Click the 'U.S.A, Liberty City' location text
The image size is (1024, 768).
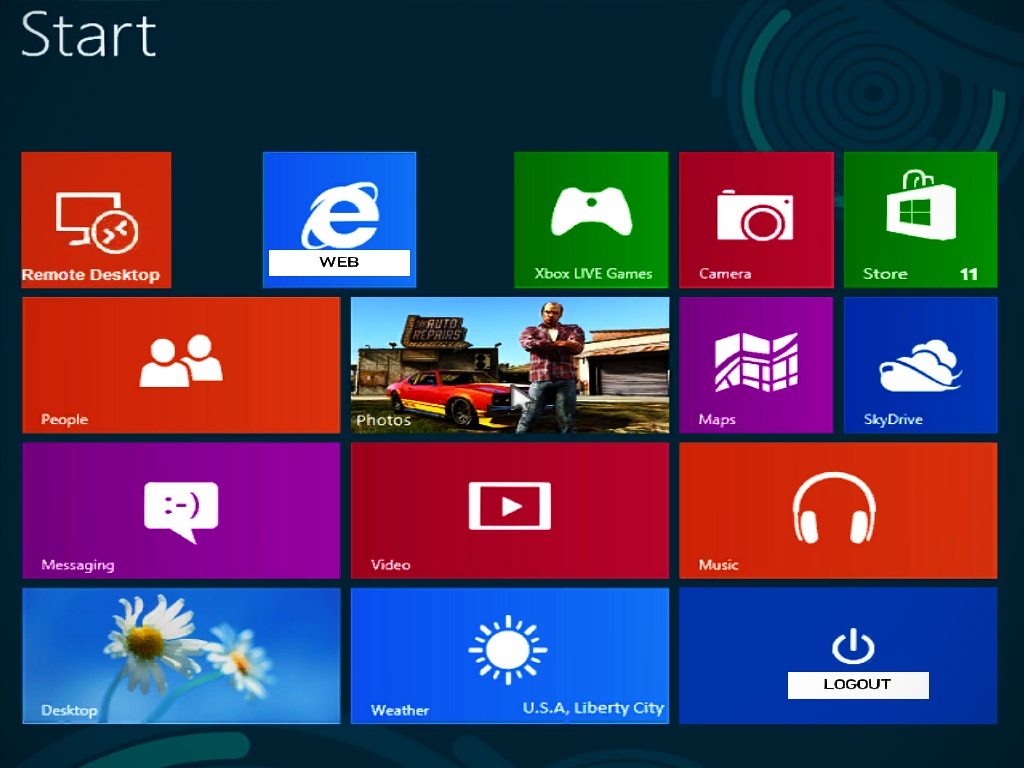(593, 708)
